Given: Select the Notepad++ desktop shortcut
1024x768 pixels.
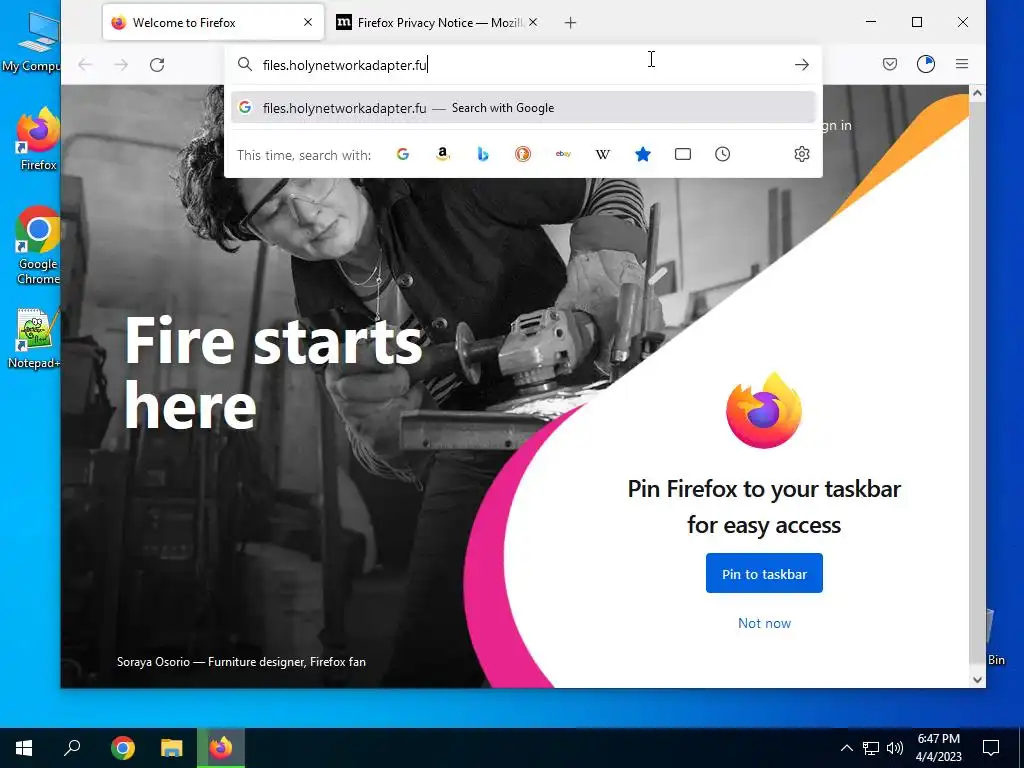Looking at the screenshot, I should (x=36, y=339).
